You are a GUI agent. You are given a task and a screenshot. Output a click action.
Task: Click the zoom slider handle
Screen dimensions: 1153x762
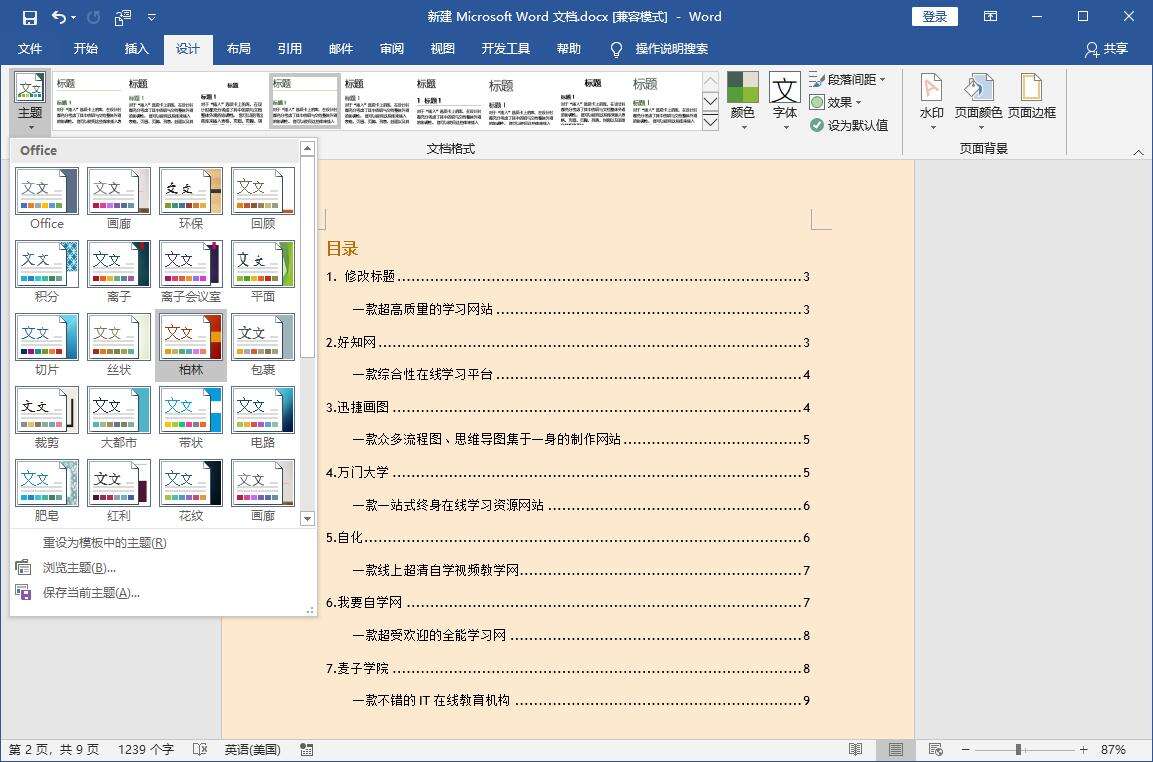(x=1018, y=749)
